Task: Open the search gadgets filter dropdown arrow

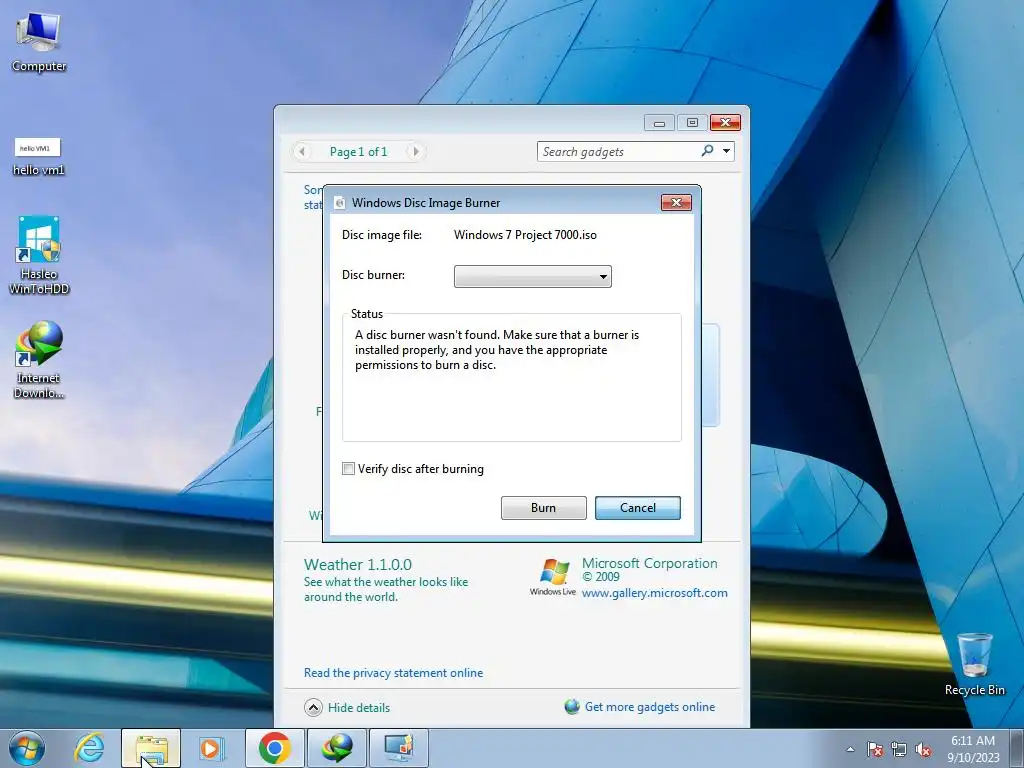Action: click(x=726, y=152)
